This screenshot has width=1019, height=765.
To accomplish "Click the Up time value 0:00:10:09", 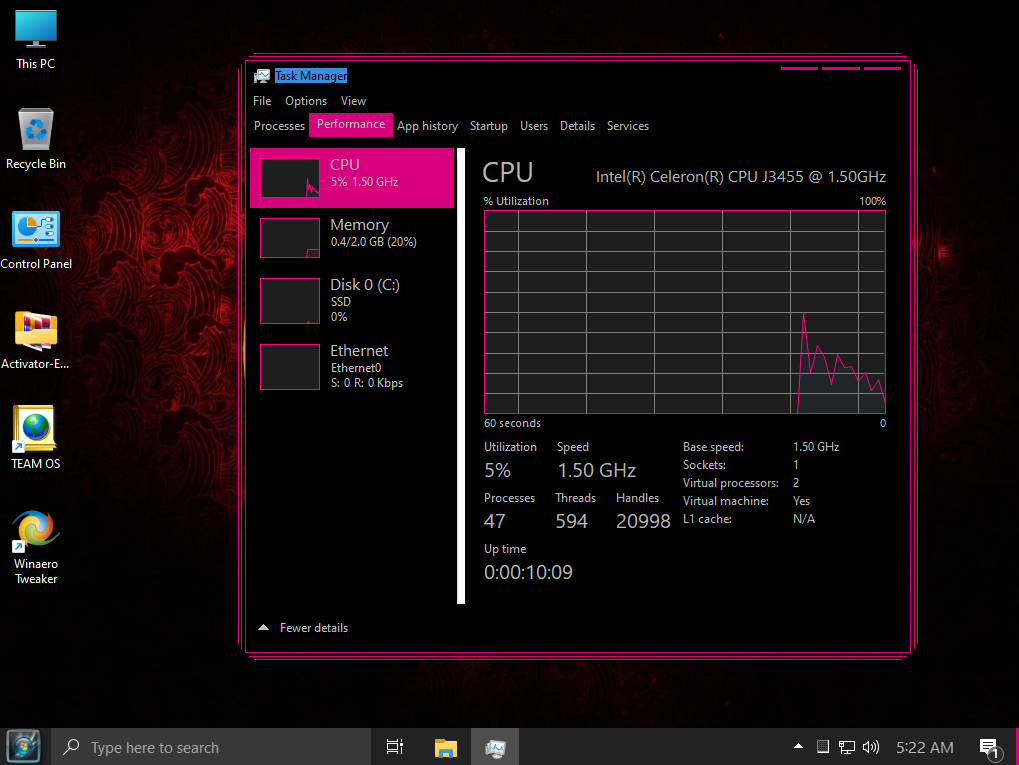I will (528, 572).
